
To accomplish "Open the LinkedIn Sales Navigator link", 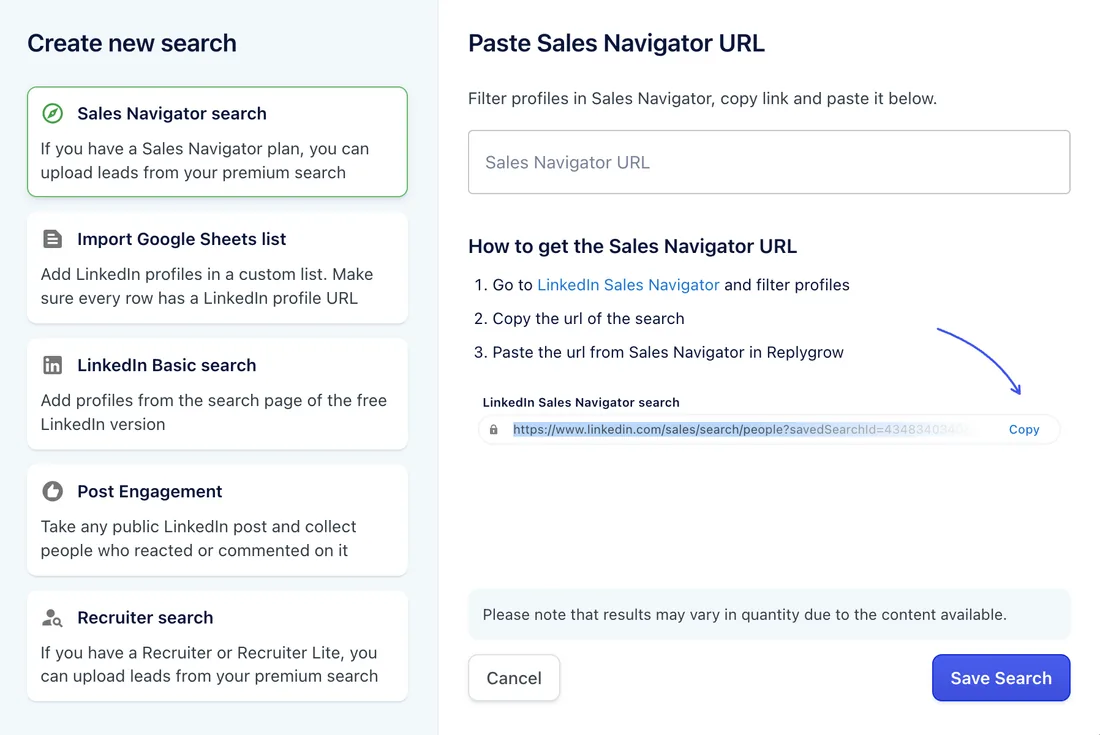I will (628, 285).
